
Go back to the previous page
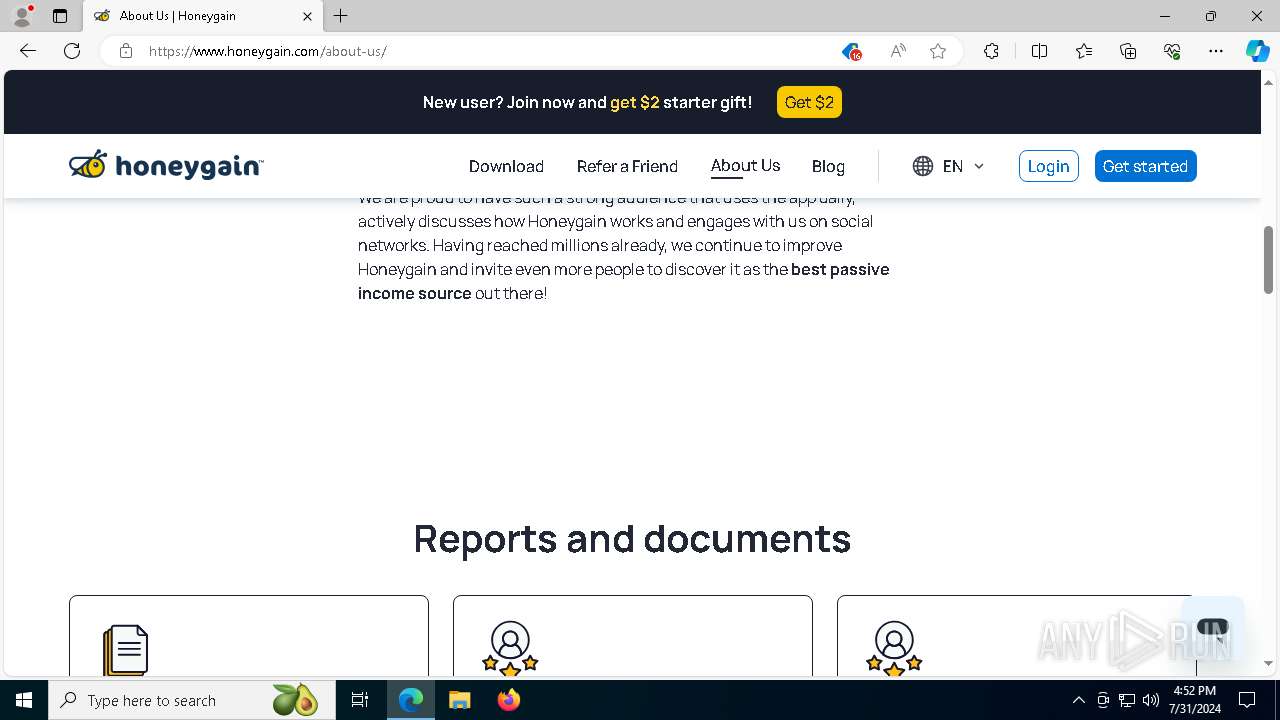click(x=28, y=51)
